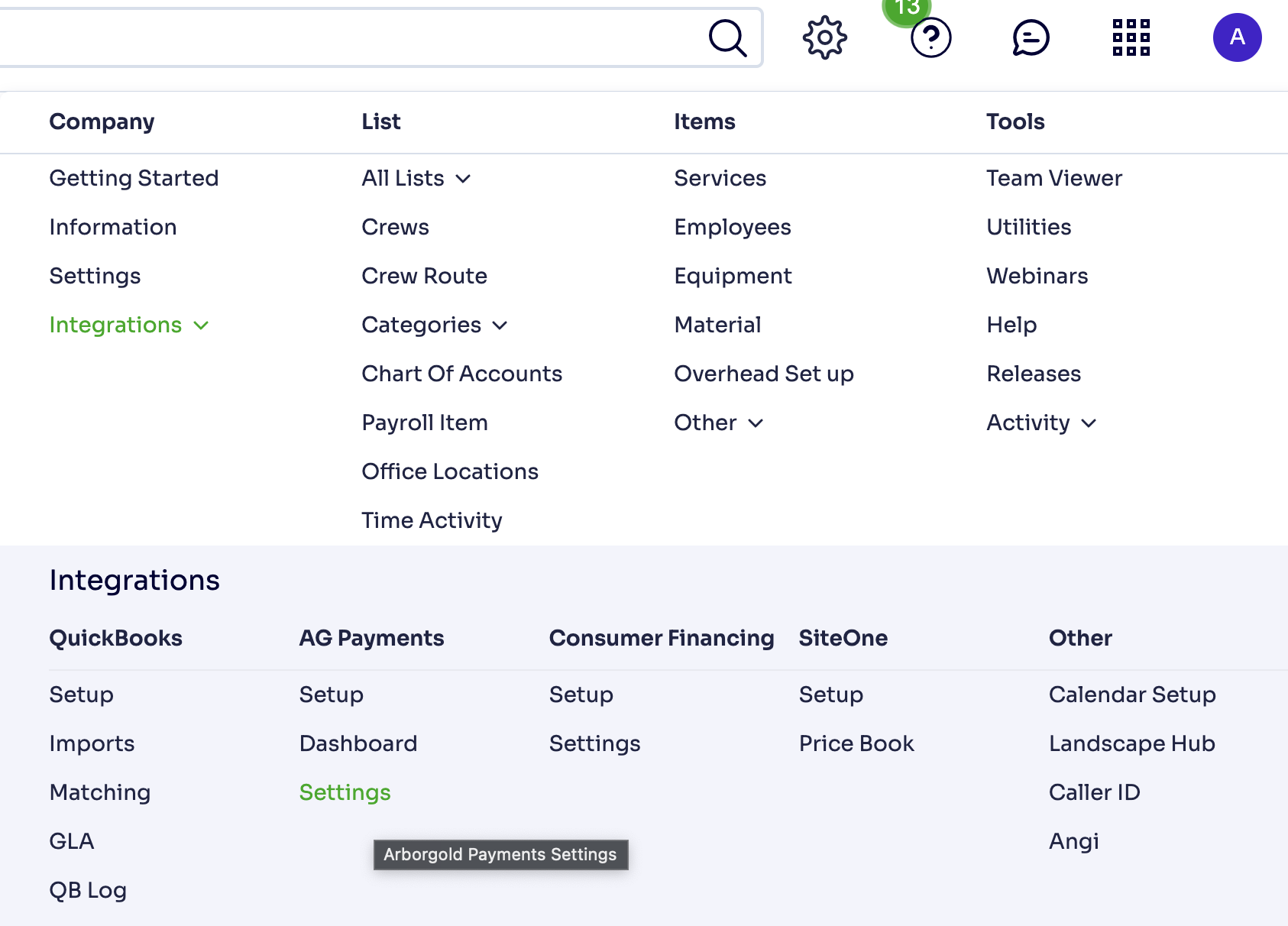
Task: Open the chat bubble icon
Action: [x=1031, y=37]
